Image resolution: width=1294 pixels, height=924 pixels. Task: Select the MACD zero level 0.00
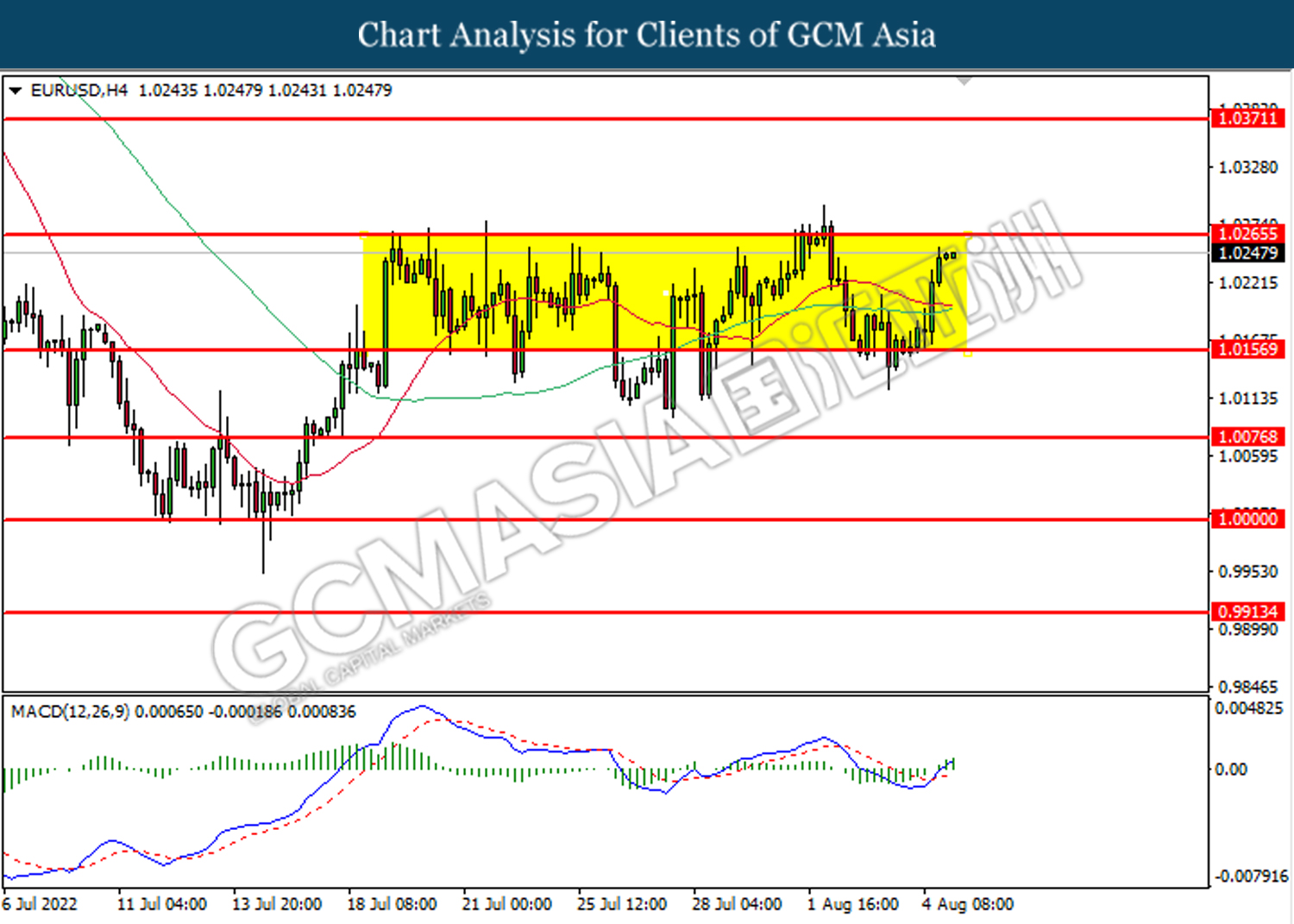tap(1230, 769)
